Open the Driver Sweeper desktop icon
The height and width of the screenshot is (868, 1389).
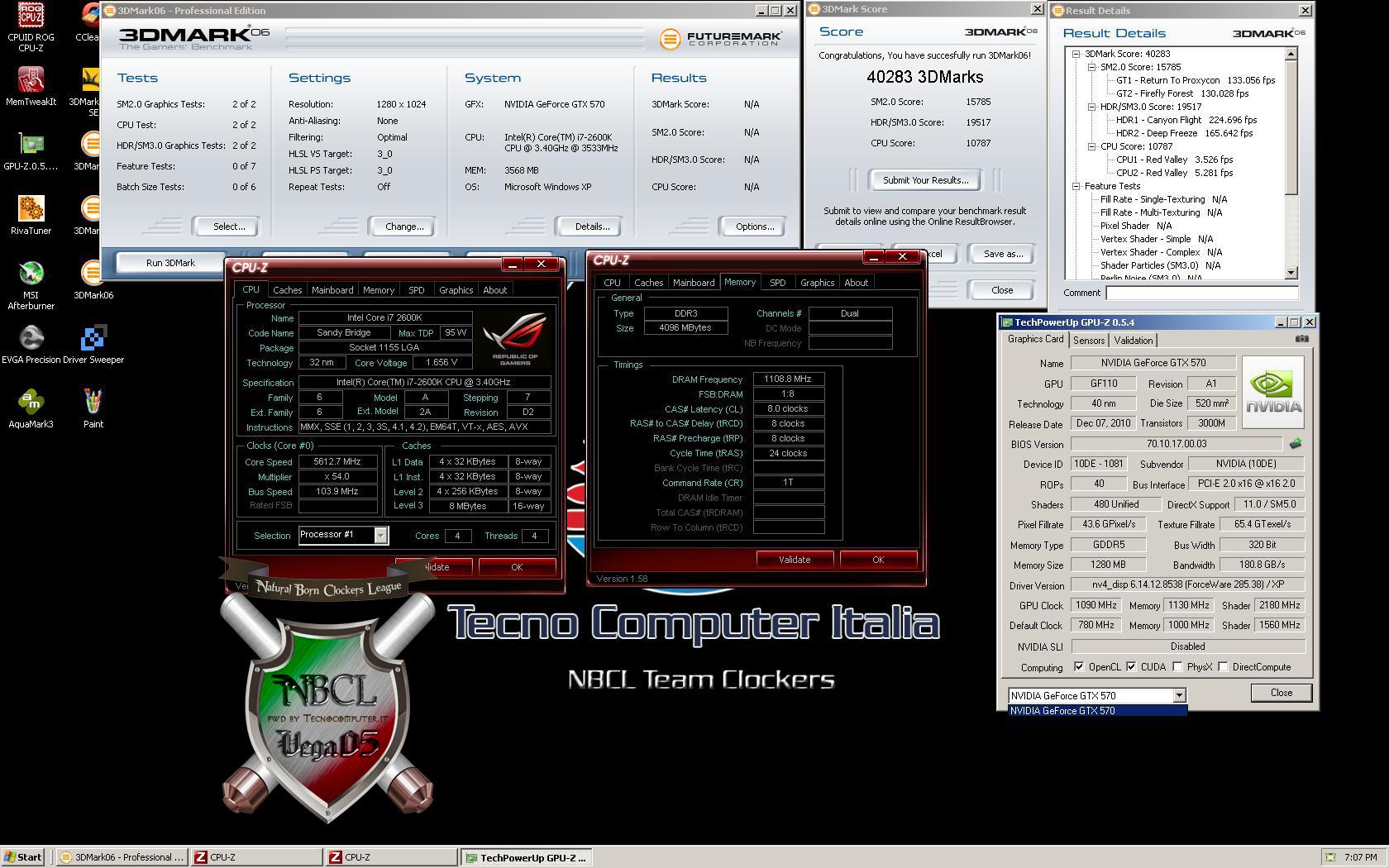[93, 345]
